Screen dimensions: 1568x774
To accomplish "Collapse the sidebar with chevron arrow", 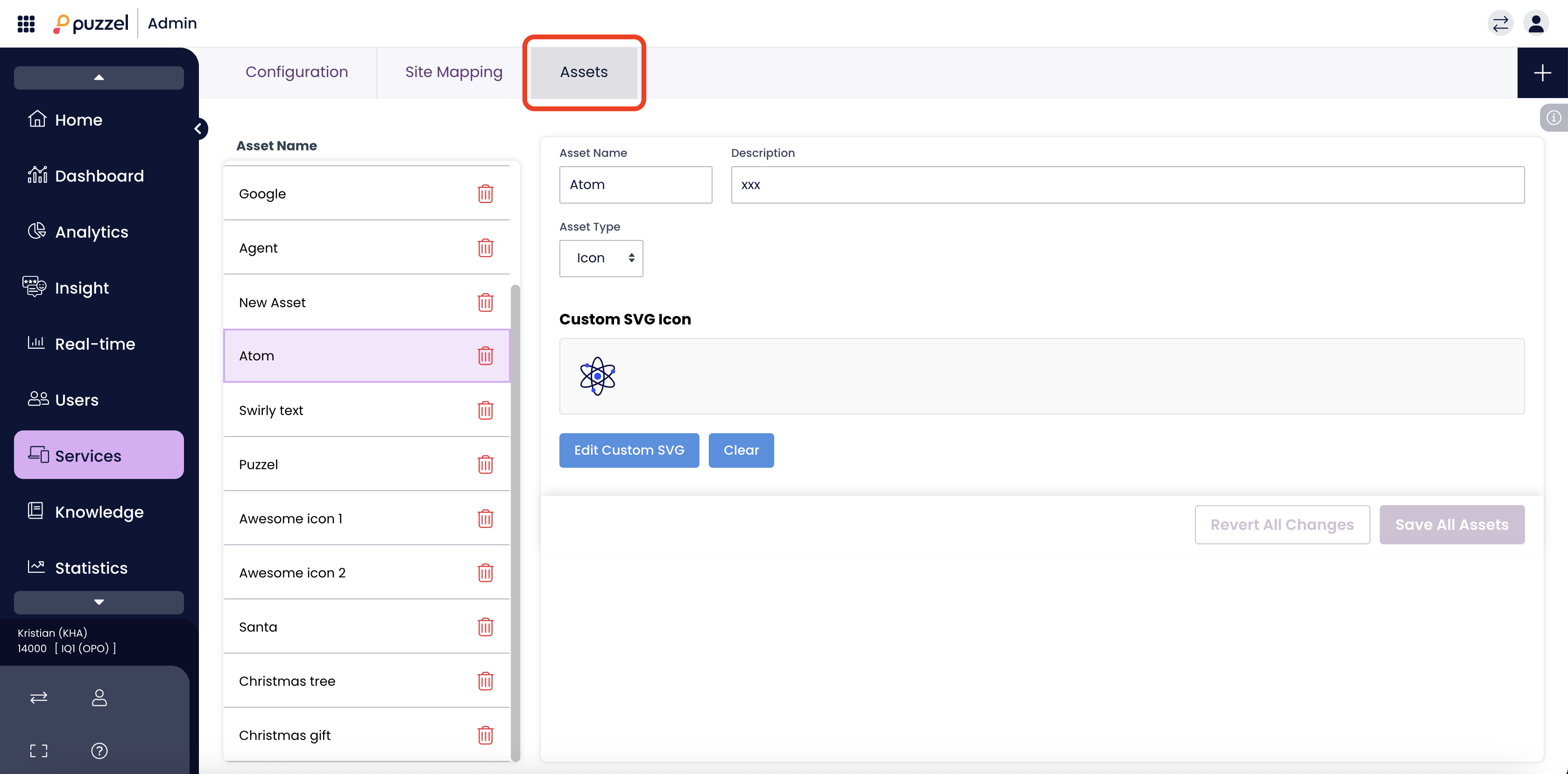I will (198, 128).
